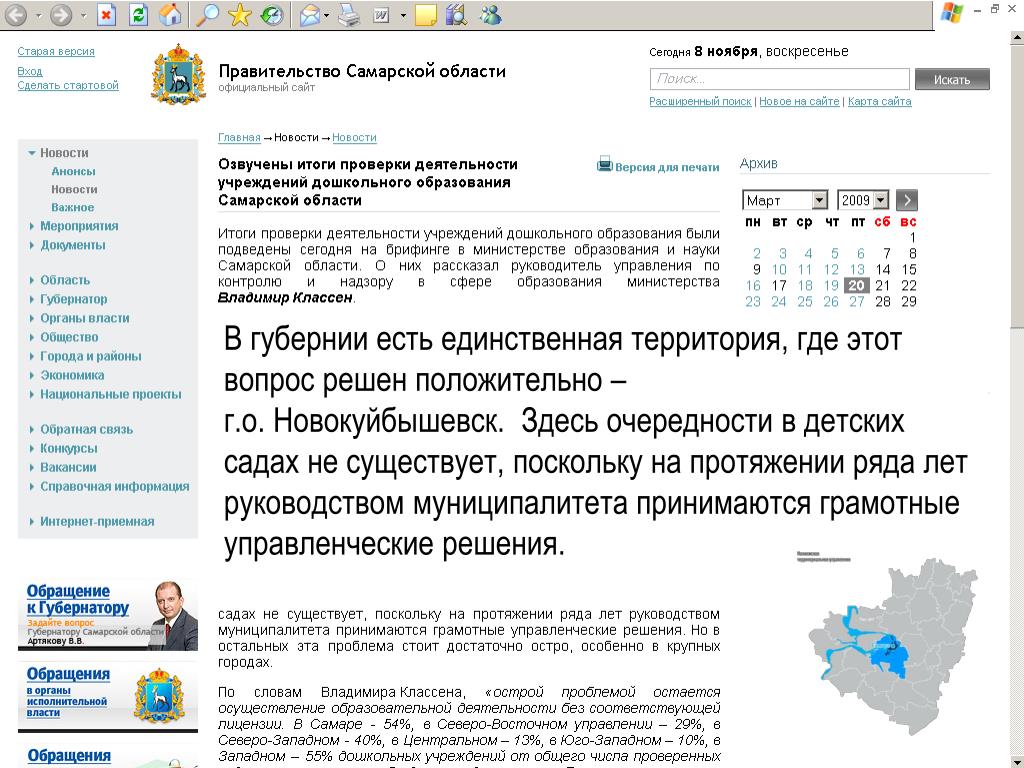The width and height of the screenshot is (1024, 768).
Task: Open Обращение к Губернатору banner
Action: tap(108, 614)
